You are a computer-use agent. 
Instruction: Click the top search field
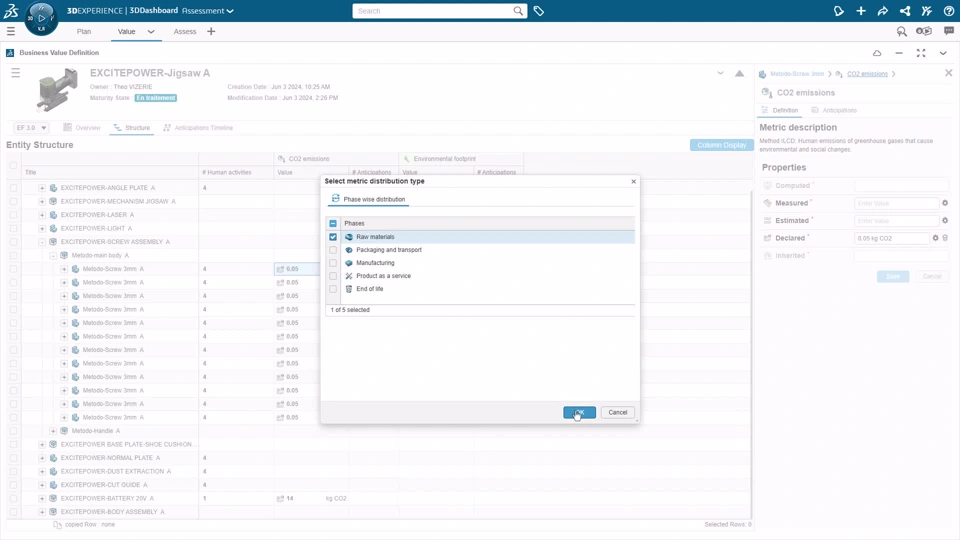coord(432,11)
